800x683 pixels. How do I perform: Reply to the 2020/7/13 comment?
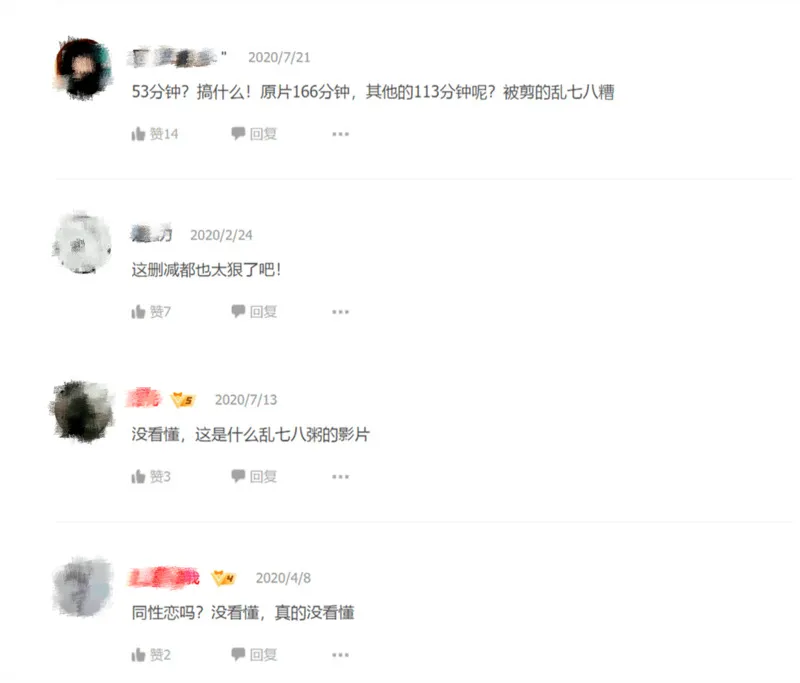pos(254,476)
